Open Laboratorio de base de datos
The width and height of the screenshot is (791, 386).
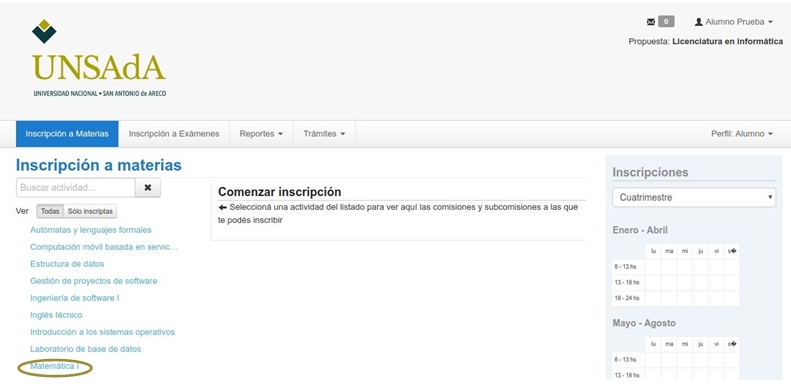tap(86, 349)
